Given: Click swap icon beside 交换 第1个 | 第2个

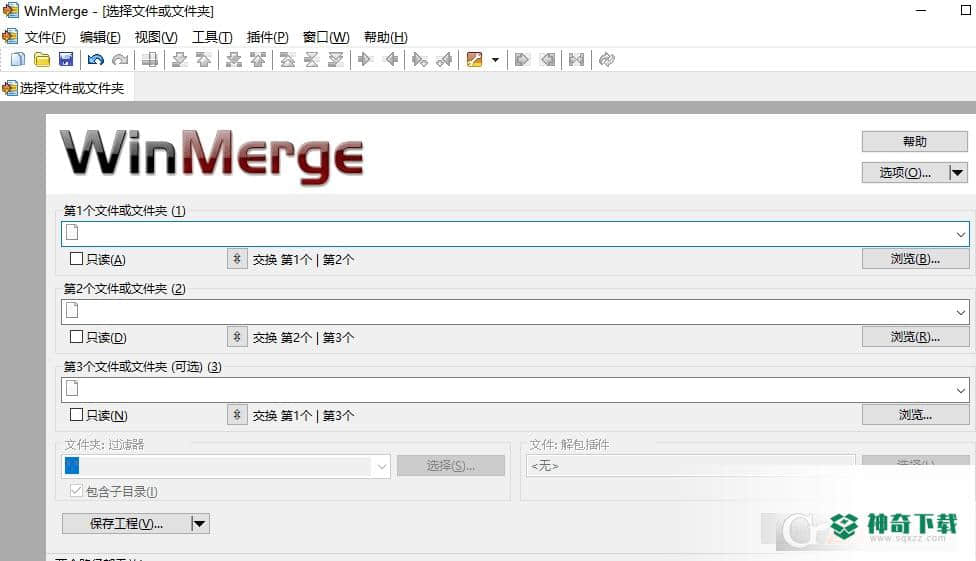Looking at the screenshot, I should click(237, 259).
